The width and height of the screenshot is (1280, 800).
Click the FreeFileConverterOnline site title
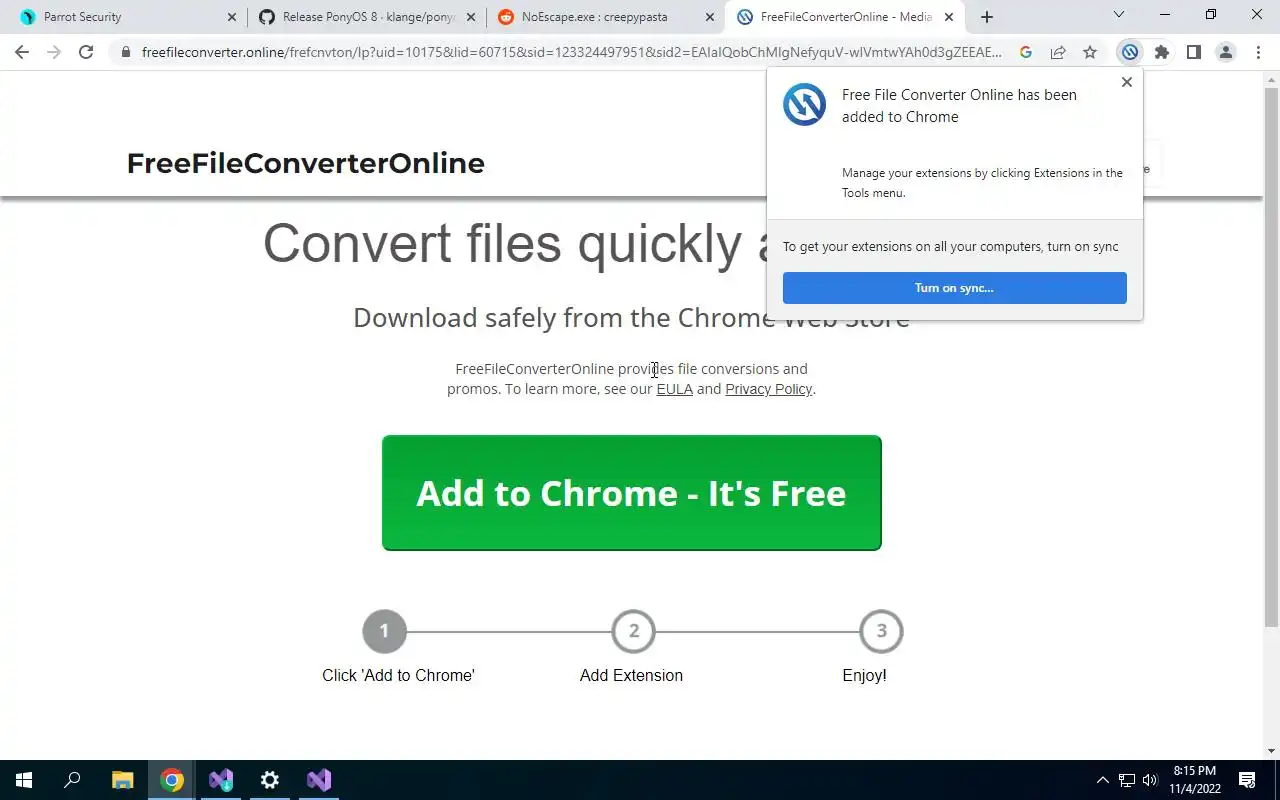point(305,163)
